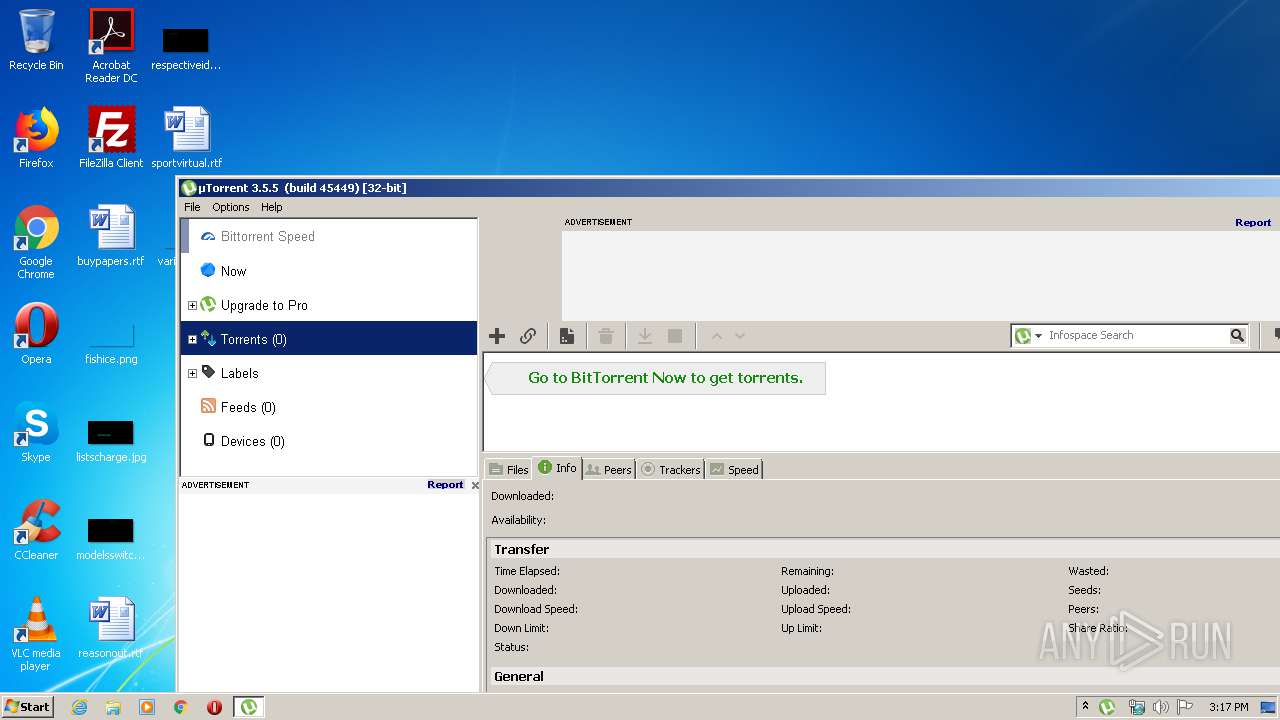
Task: Select listscharge.jpg desktop file
Action: point(111,441)
